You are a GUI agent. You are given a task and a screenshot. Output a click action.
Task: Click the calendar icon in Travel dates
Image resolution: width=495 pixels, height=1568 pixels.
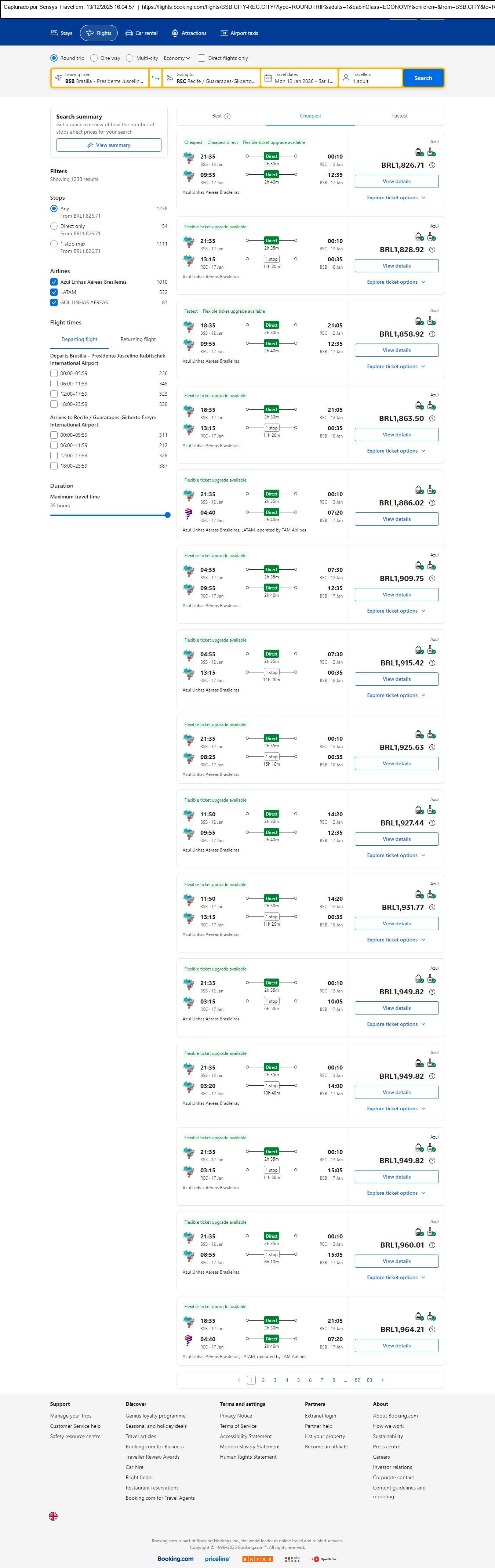click(x=268, y=78)
